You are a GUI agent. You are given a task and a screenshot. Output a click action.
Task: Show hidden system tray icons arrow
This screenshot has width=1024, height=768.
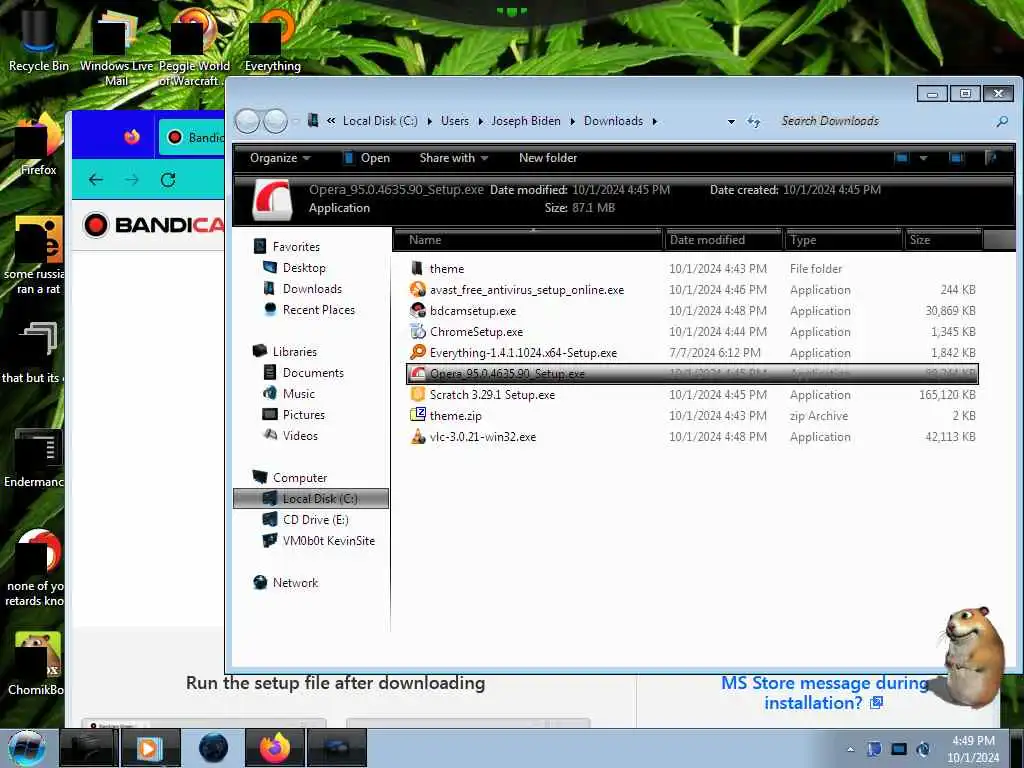850,750
